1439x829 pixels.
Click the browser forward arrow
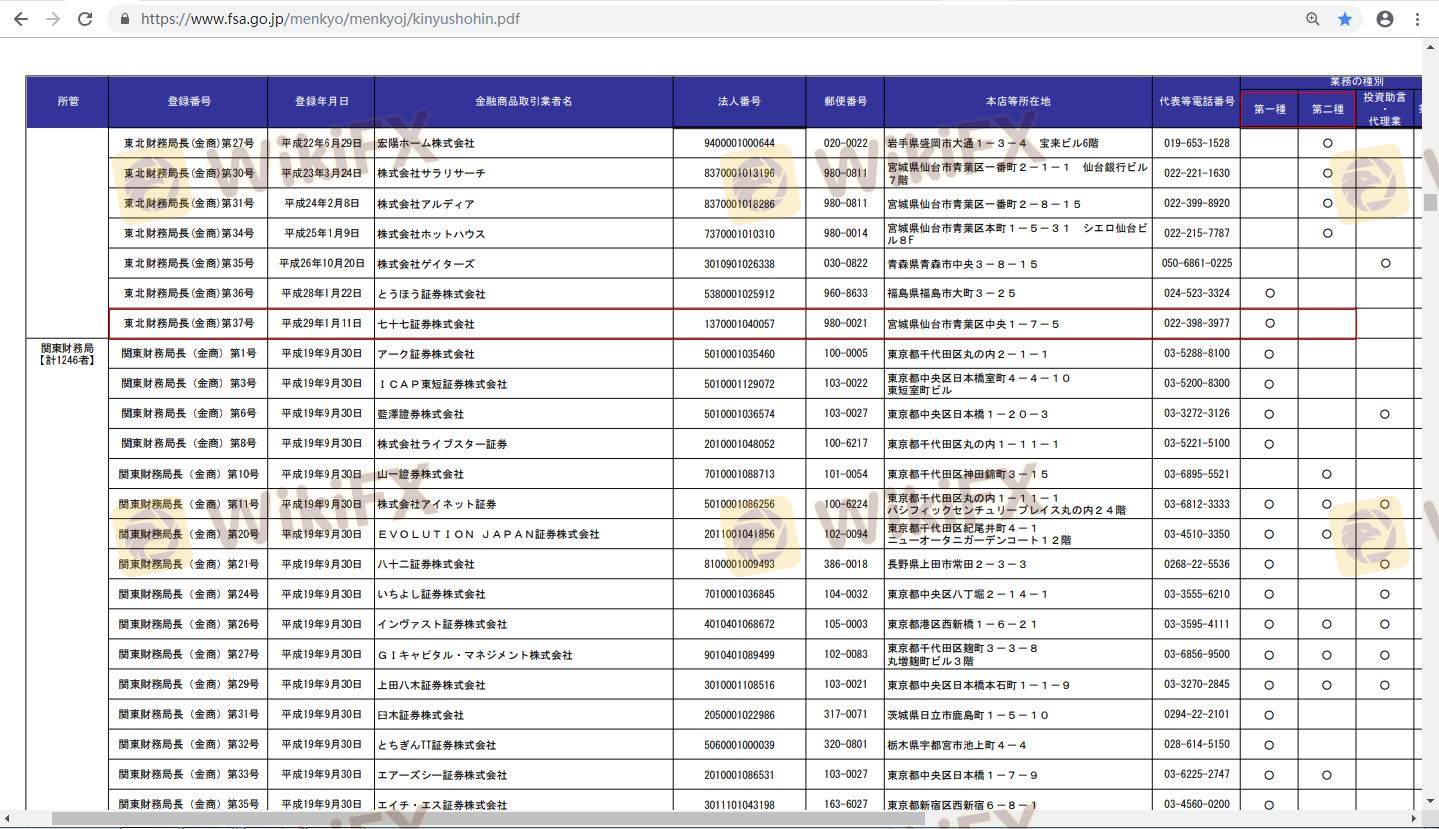52,19
